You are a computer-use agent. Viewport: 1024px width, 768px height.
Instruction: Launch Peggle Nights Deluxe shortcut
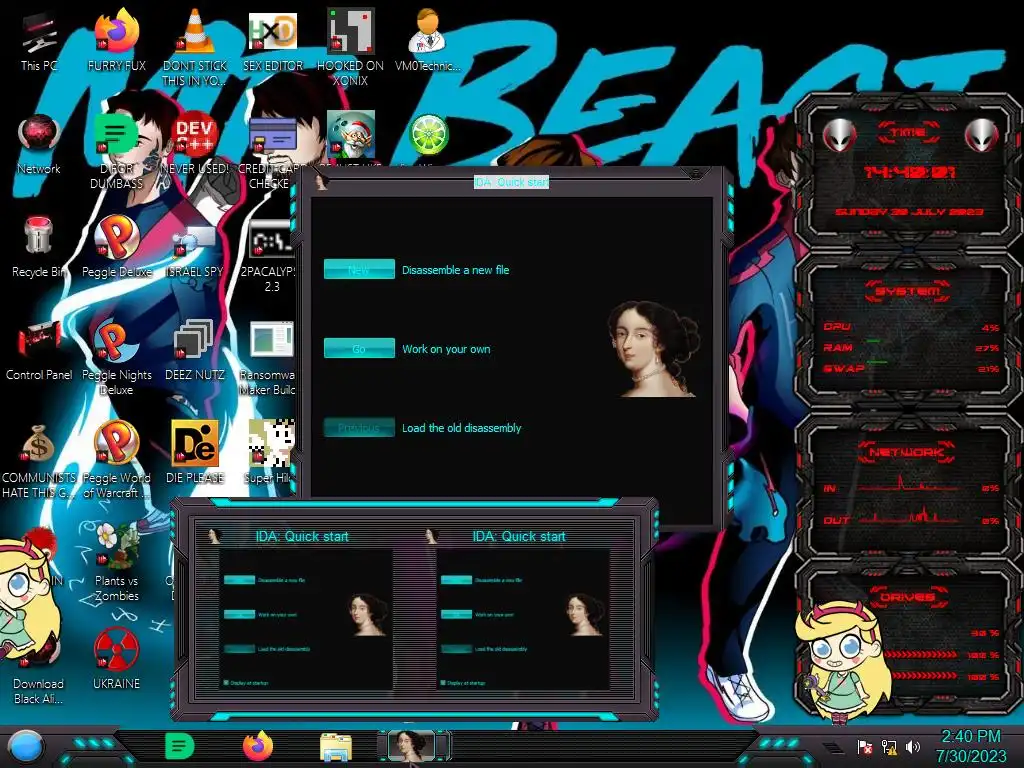click(116, 357)
